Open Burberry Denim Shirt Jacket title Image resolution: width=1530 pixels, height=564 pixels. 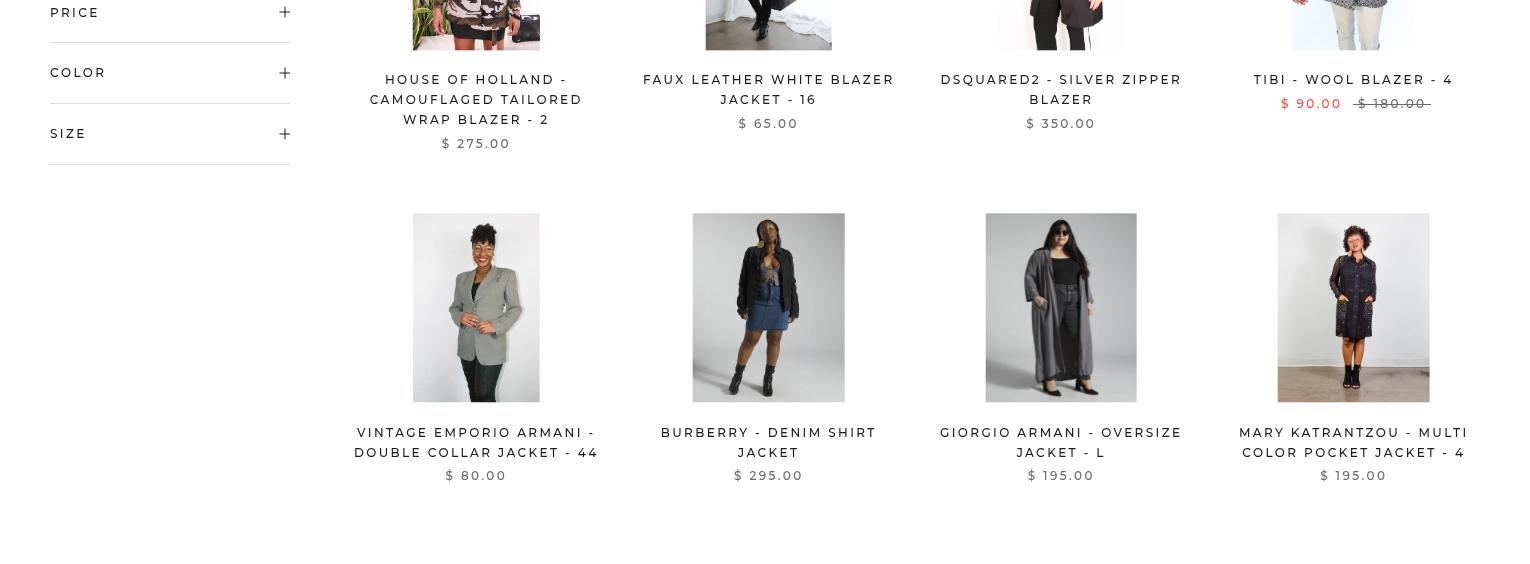click(768, 443)
